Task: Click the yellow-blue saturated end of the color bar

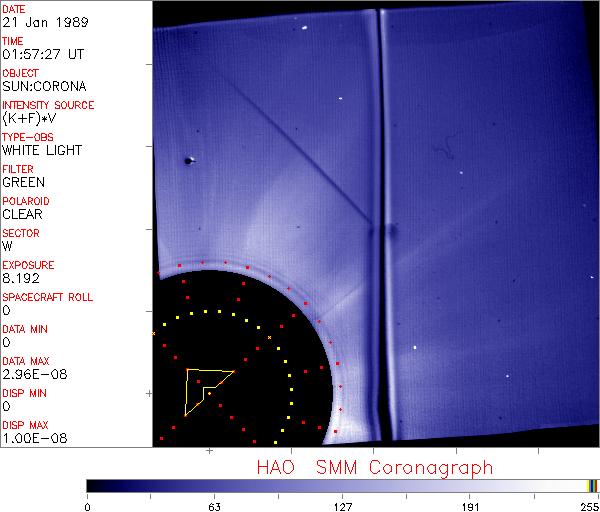Action: pyautogui.click(x=592, y=485)
